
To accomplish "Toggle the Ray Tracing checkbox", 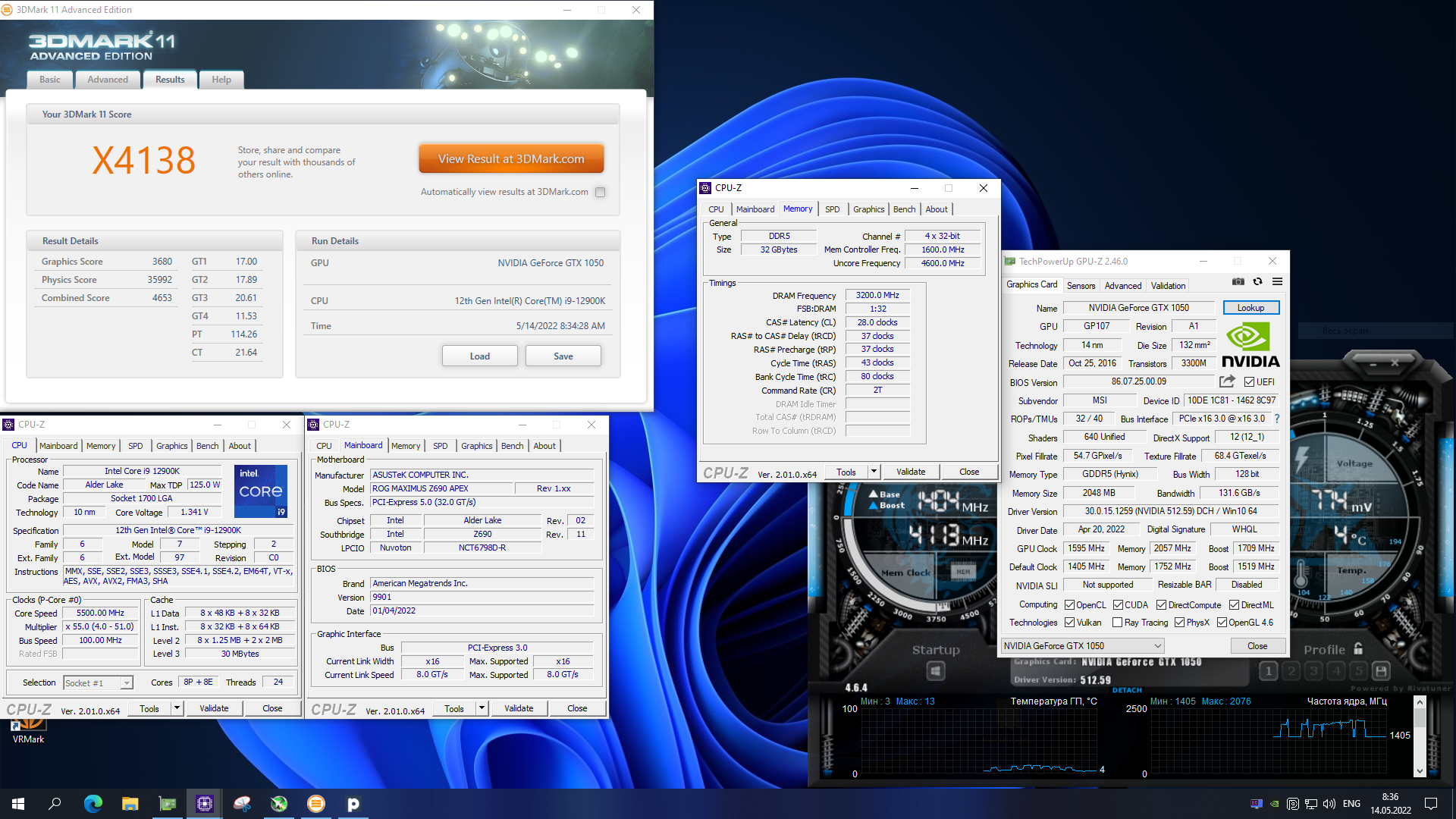I will click(x=1117, y=623).
